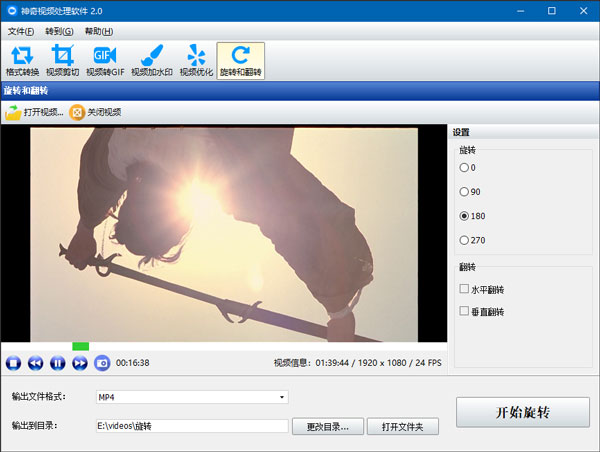Click the 00:16:38 current time text
600x452 pixels.
tap(132, 363)
